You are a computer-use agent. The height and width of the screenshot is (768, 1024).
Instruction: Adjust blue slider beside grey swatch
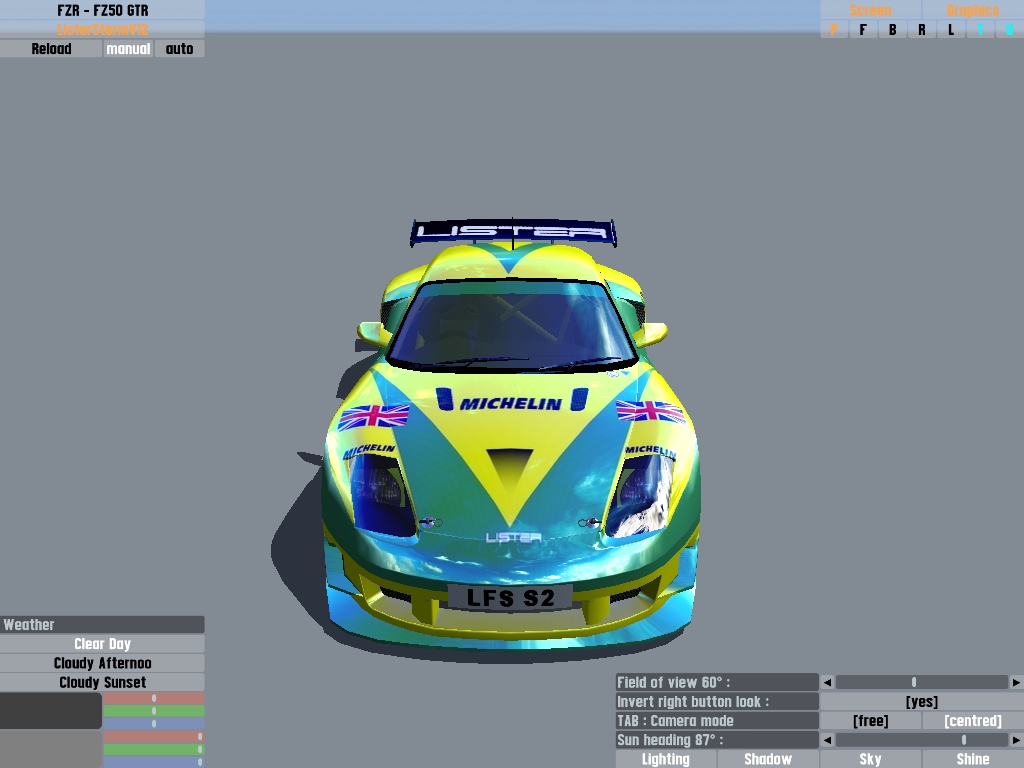coord(154,761)
